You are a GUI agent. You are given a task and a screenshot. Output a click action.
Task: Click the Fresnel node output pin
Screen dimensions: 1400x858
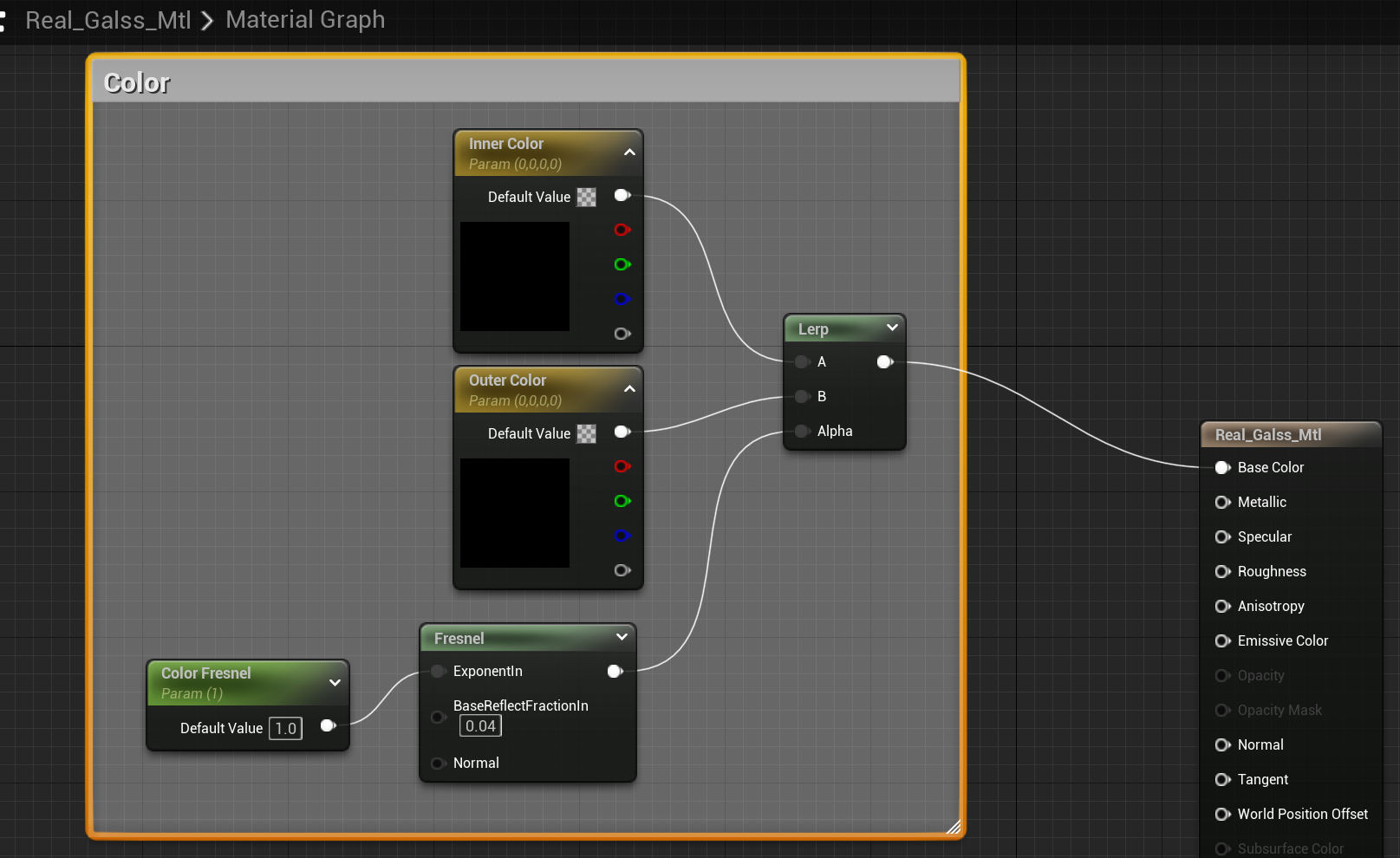click(615, 671)
